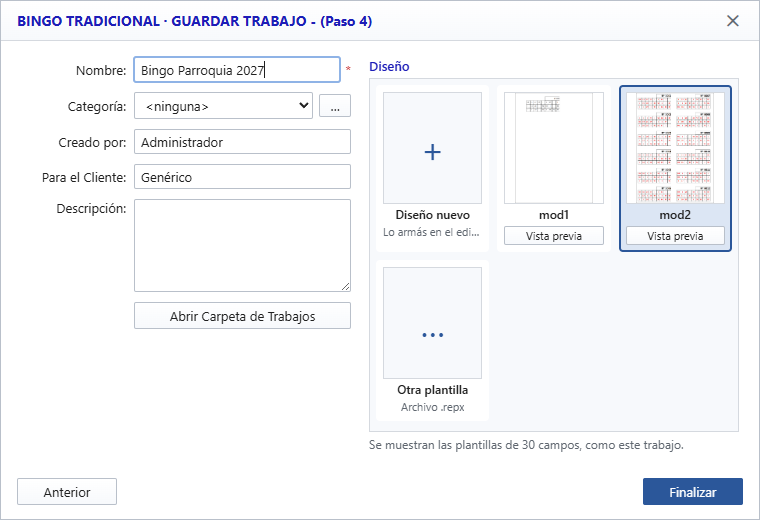Click Abrir Carpeta de Trabajos button
Screen dimensions: 760x520
(x=242, y=316)
